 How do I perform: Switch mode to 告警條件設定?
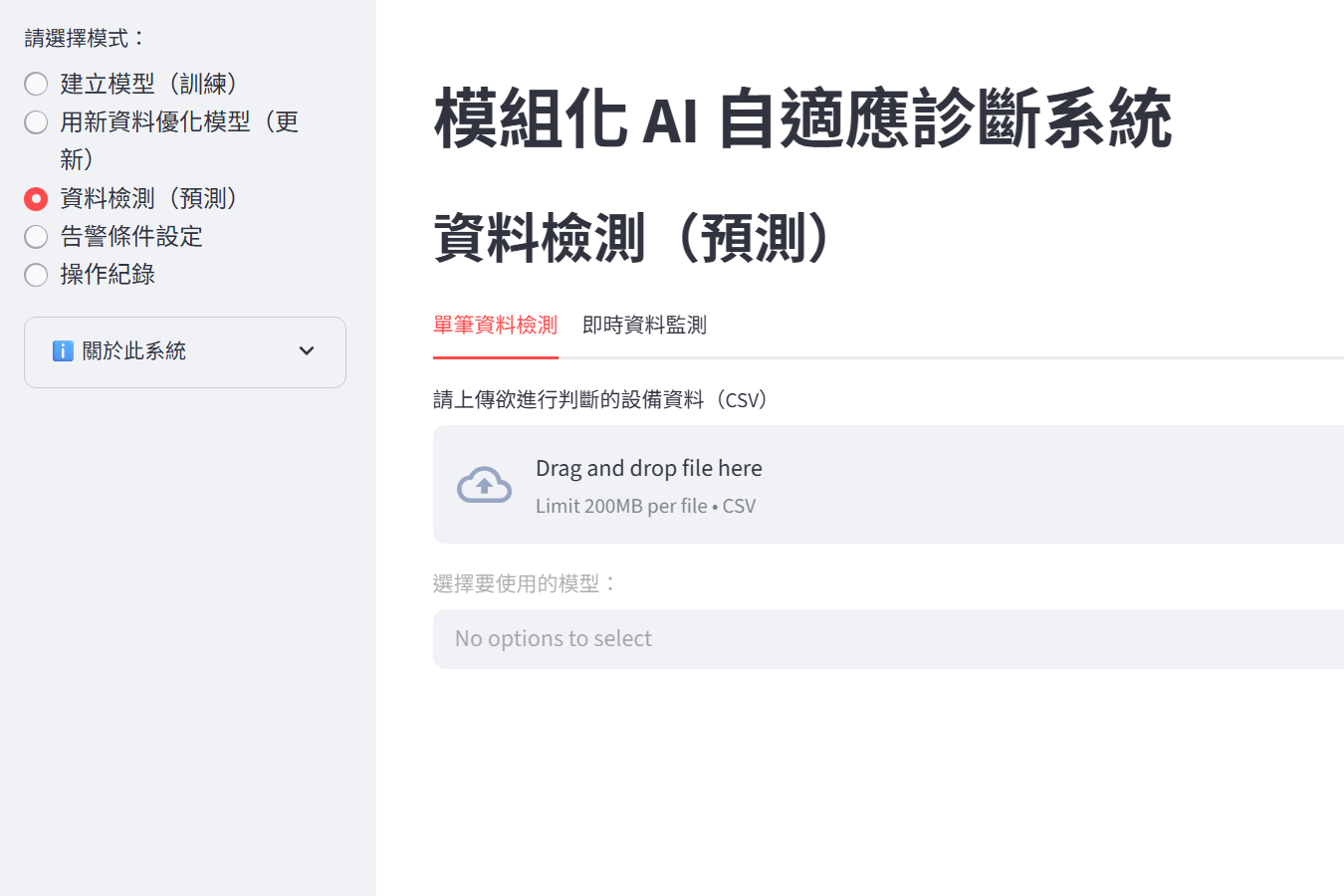point(36,237)
